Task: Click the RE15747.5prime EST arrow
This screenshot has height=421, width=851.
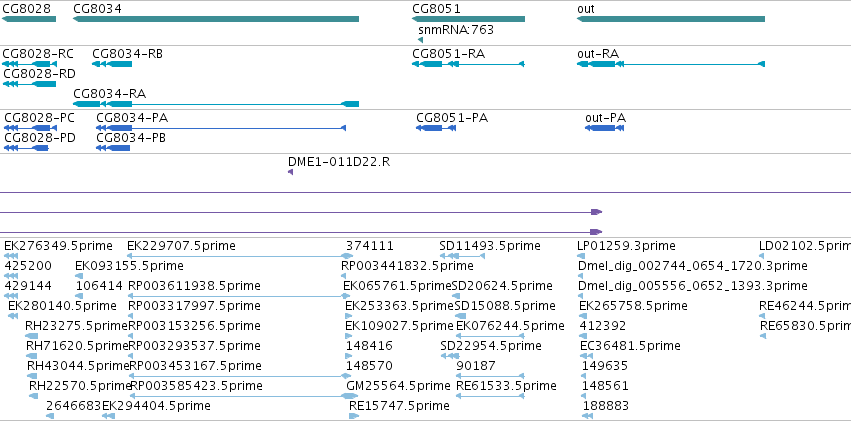Action: point(354,416)
